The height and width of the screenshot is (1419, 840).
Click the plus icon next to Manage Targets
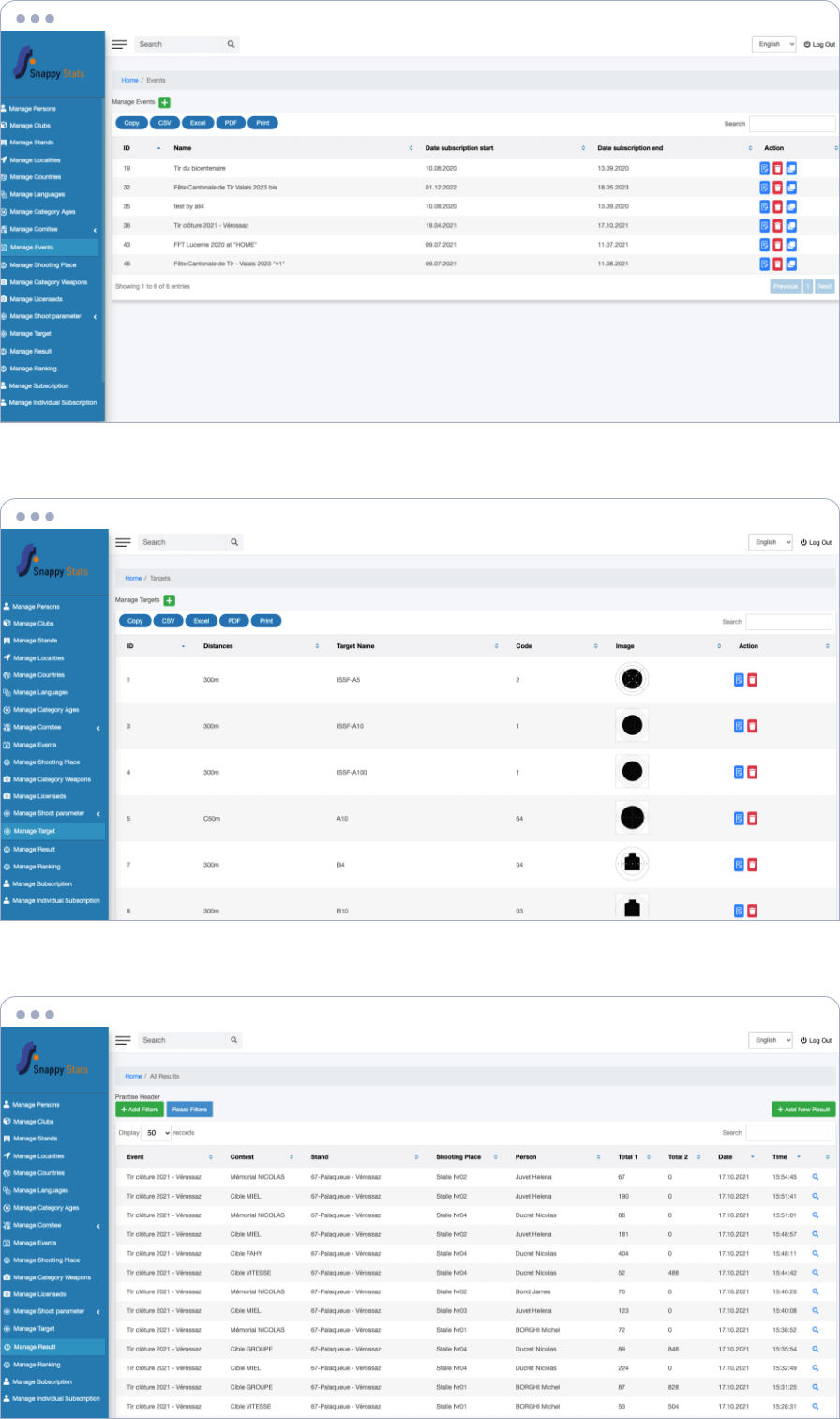(167, 599)
